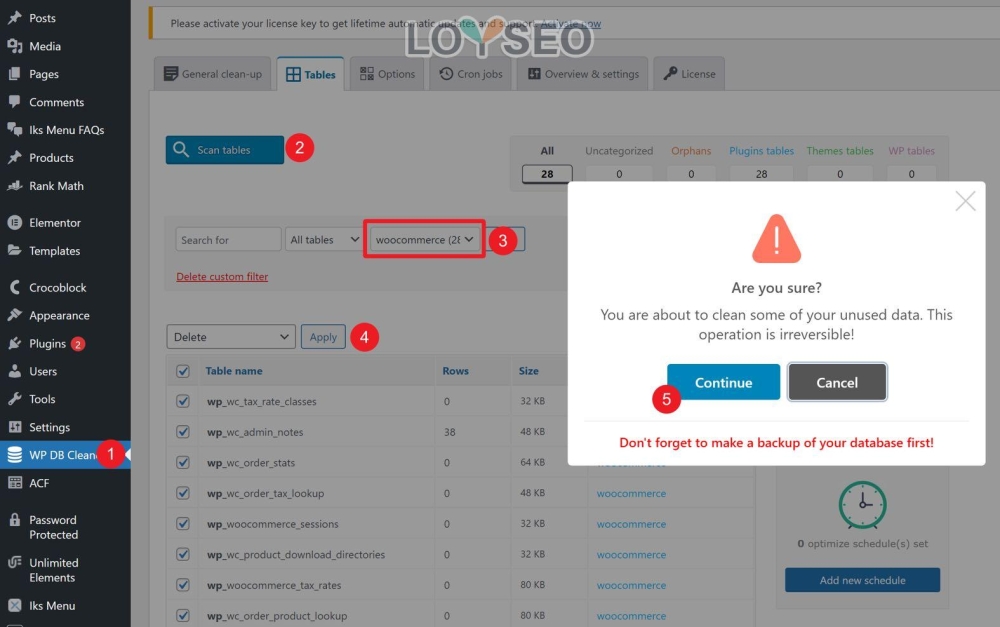Open Rank Math via its chart icon
The width and height of the screenshot is (1000, 627).
click(x=15, y=186)
